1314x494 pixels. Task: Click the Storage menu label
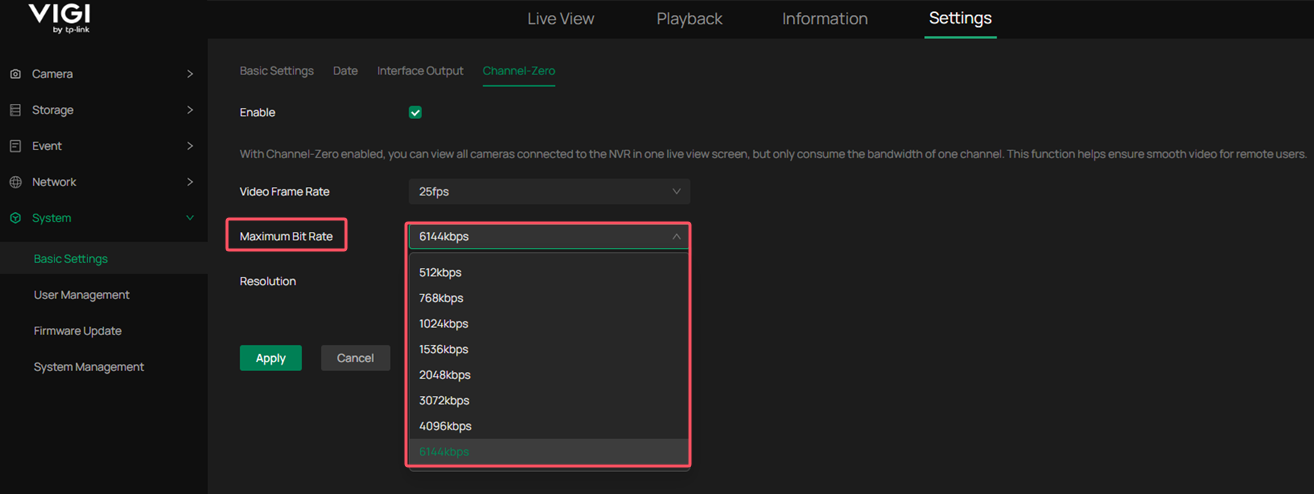(x=53, y=110)
